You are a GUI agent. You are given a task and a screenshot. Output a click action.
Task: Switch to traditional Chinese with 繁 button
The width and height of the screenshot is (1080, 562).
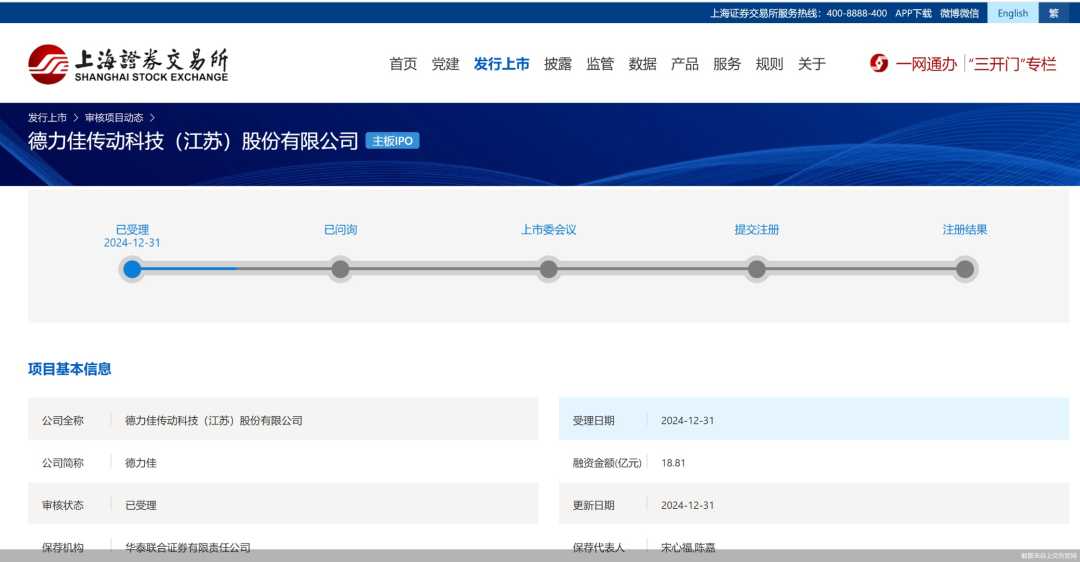point(1053,13)
